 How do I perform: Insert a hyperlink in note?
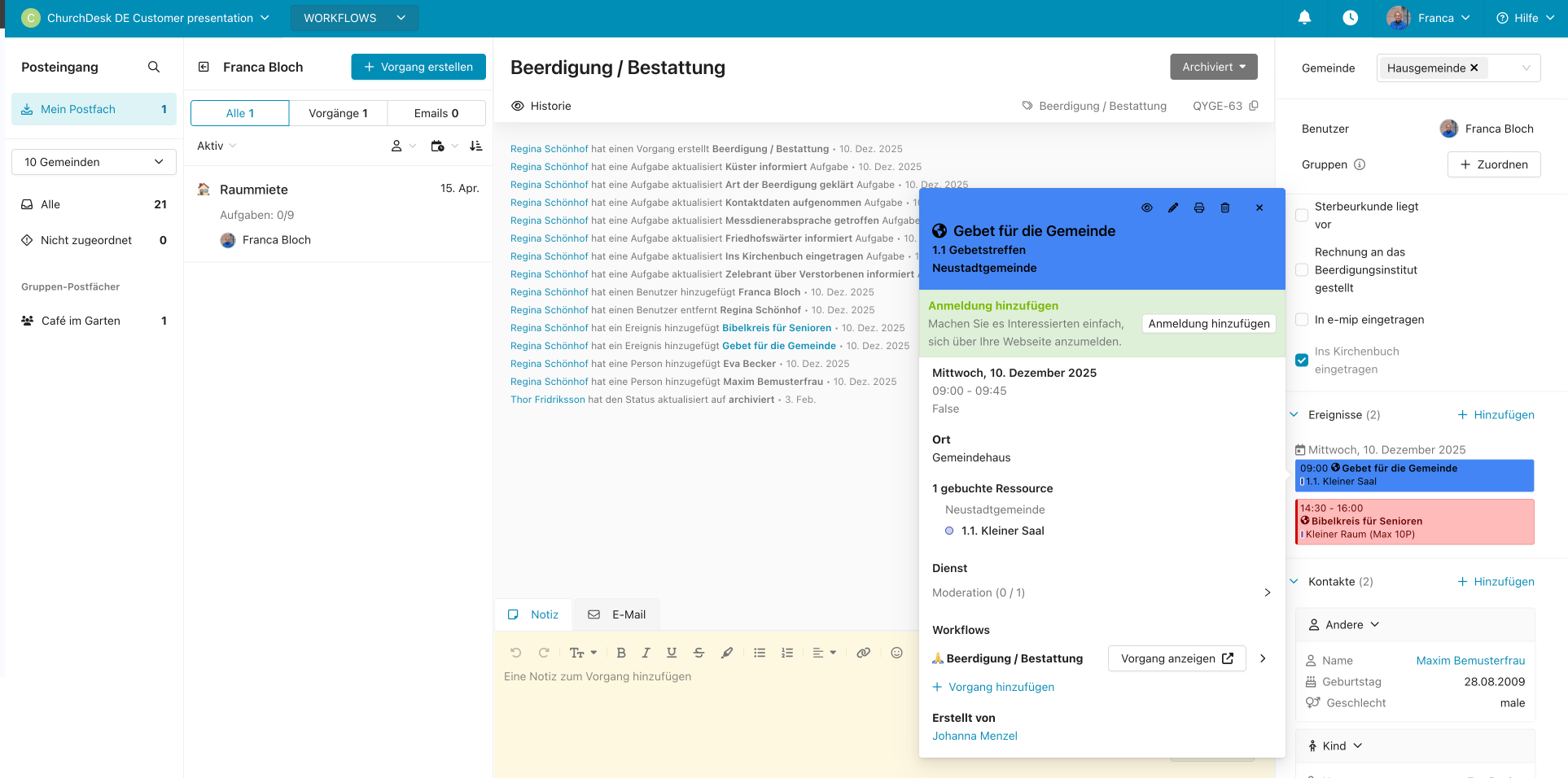tap(864, 653)
